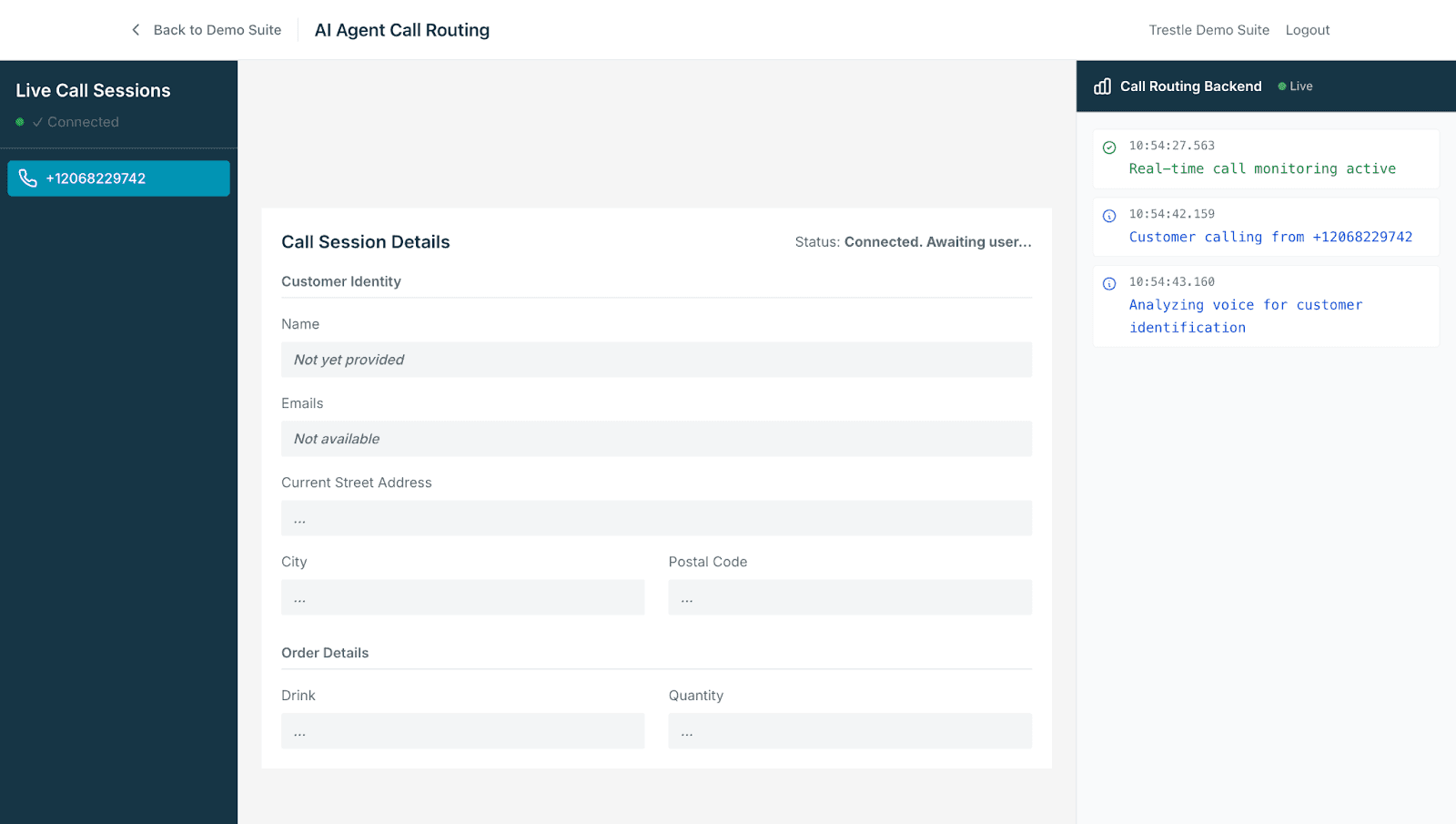This screenshot has height=824, width=1456.
Task: Click the green Live status dot
Action: coord(1282,86)
